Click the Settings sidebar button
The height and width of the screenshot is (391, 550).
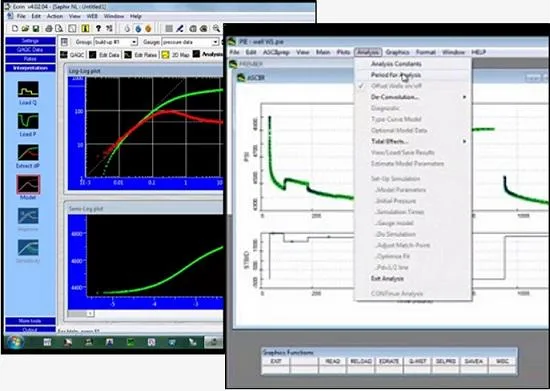30,41
